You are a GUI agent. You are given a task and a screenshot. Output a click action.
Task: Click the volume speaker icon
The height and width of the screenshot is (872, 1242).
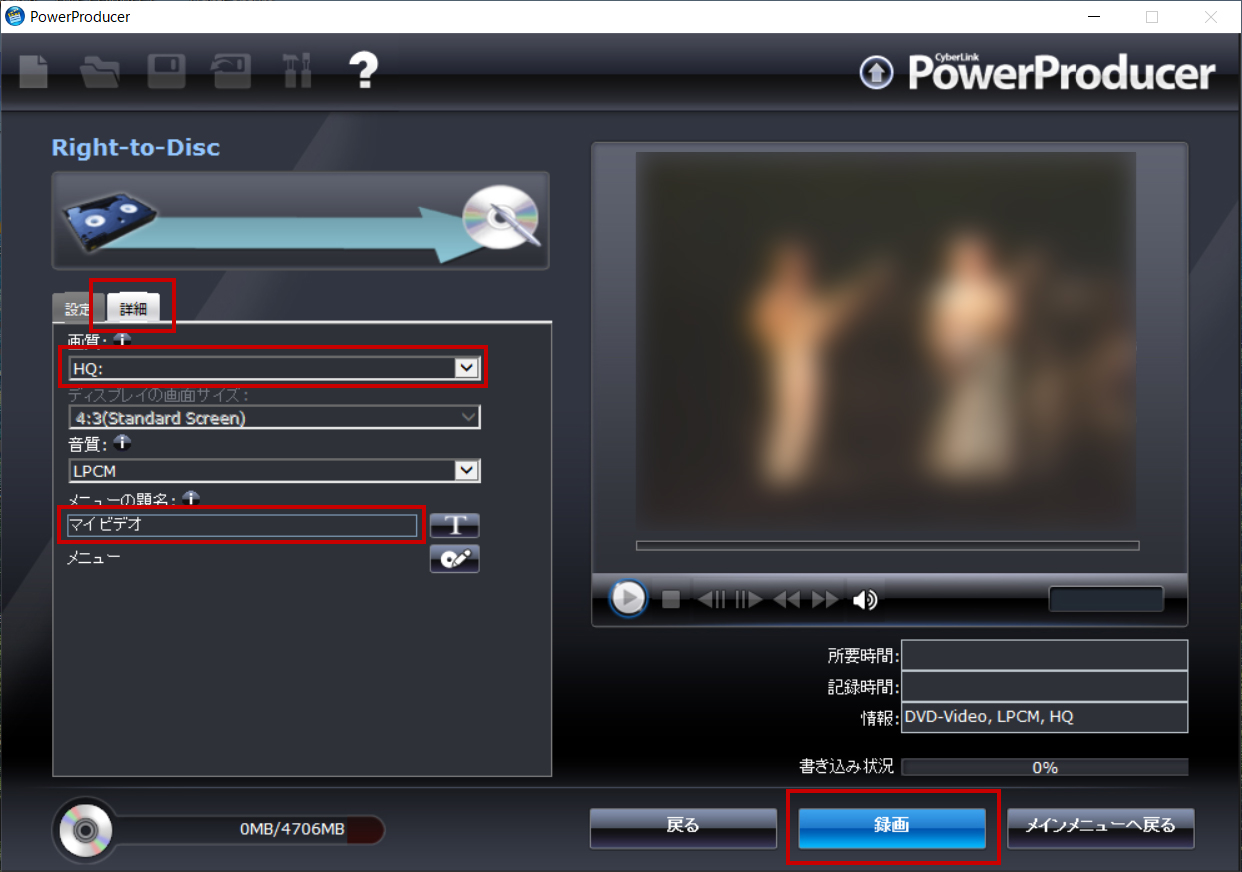pyautogui.click(x=865, y=599)
